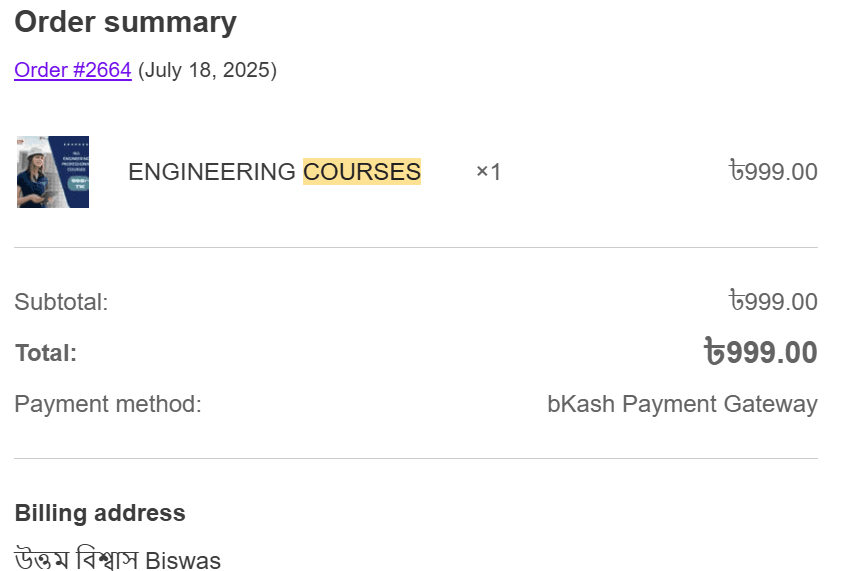Click the Order summary heading
Viewport: 846px width, 571px height.
[x=125, y=22]
